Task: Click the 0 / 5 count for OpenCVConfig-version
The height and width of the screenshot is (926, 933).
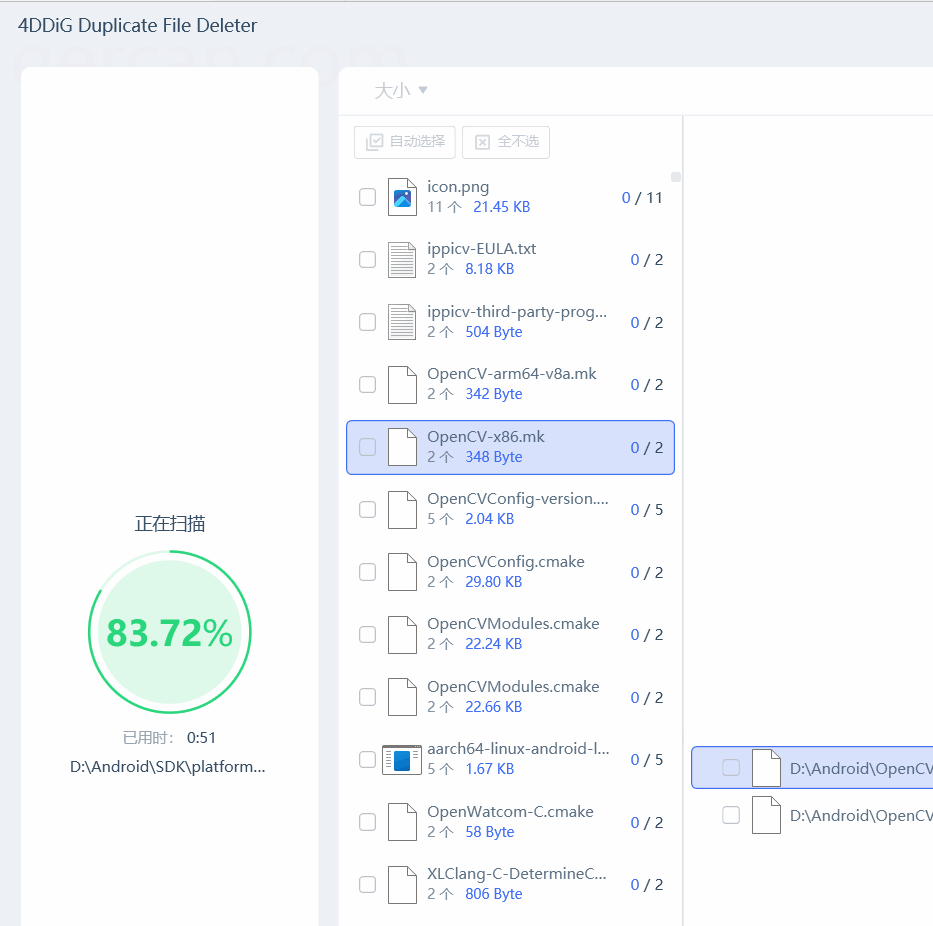Action: 647,510
